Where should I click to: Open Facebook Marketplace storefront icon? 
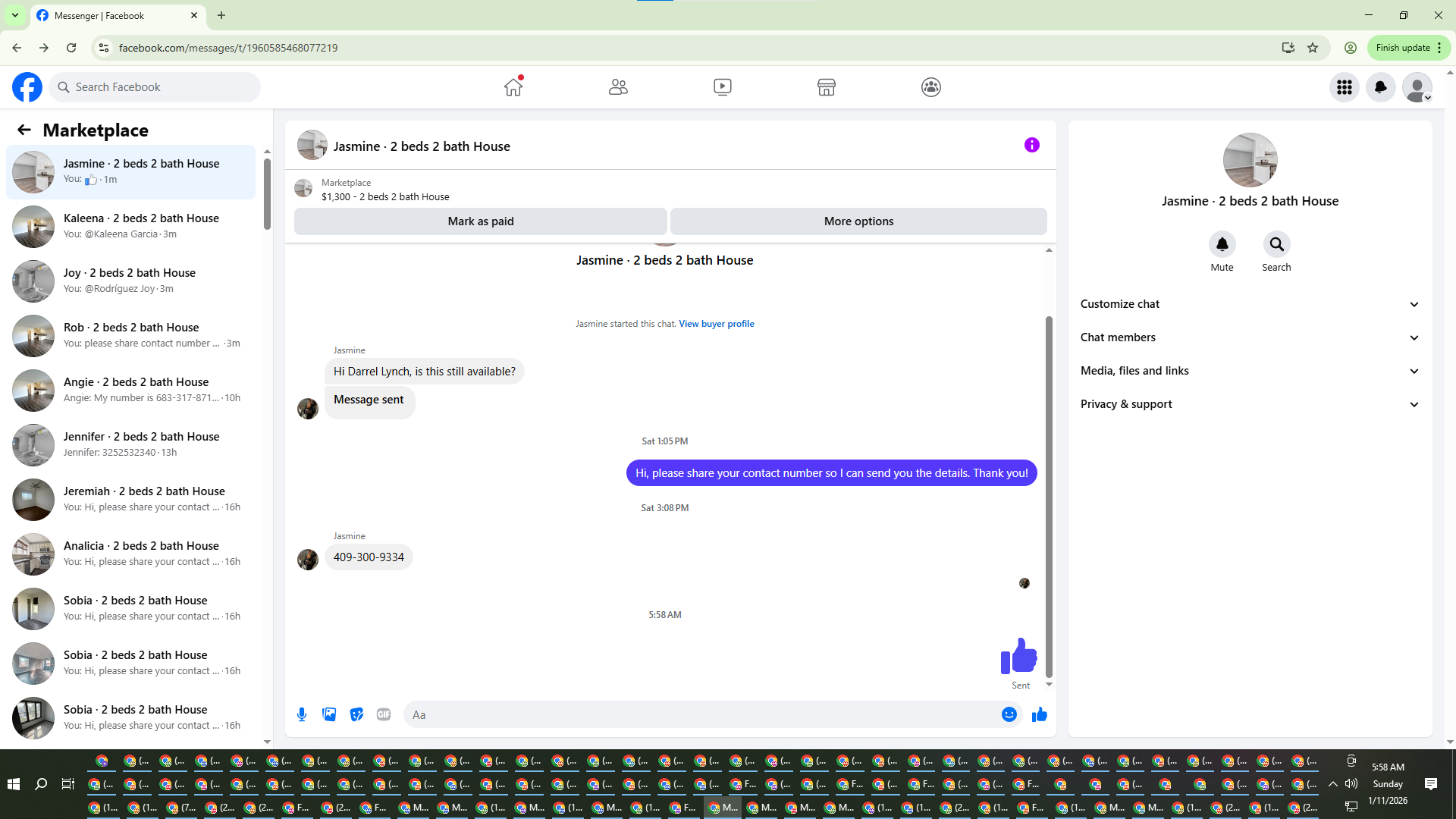pyautogui.click(x=827, y=87)
